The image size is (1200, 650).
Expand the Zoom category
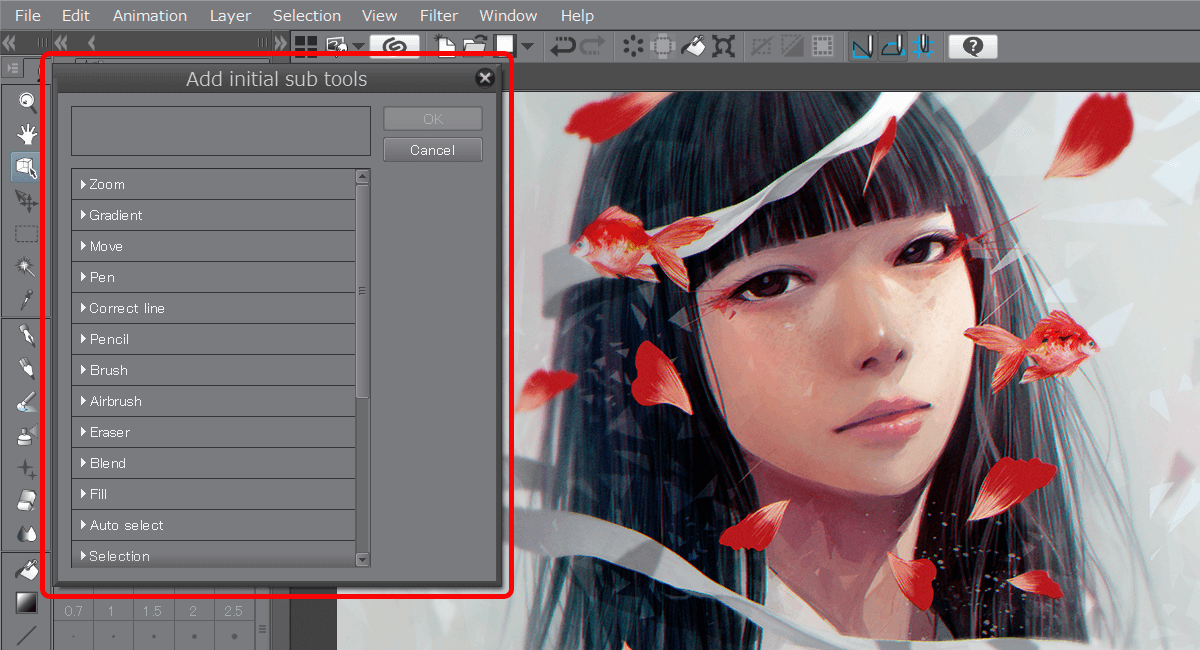(213, 184)
